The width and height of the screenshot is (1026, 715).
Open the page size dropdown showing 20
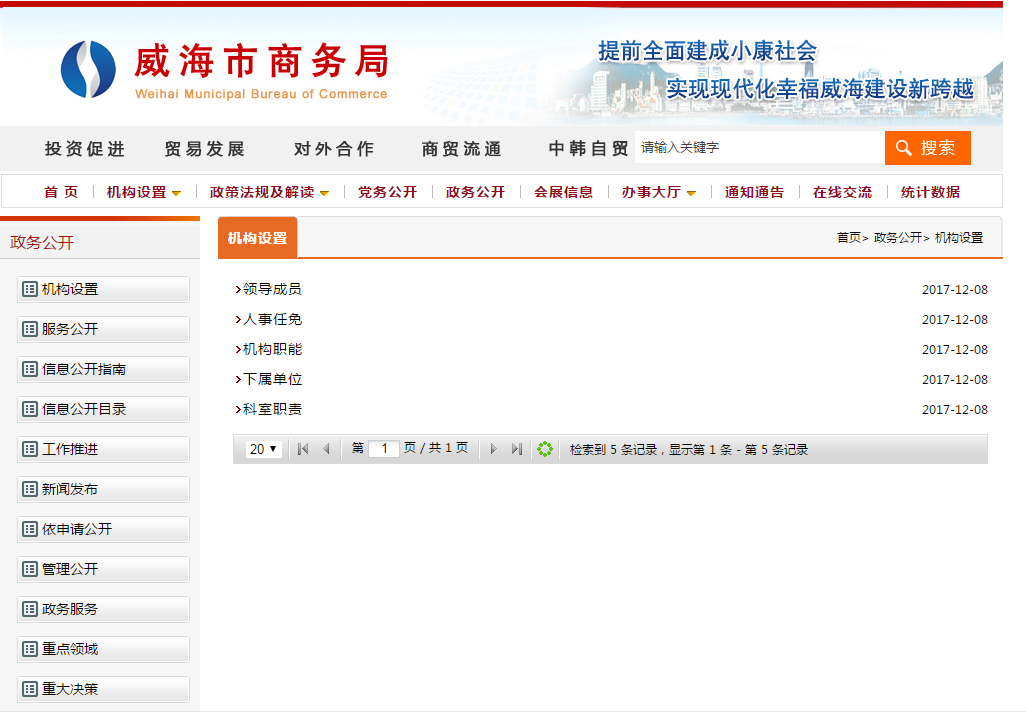tap(263, 450)
